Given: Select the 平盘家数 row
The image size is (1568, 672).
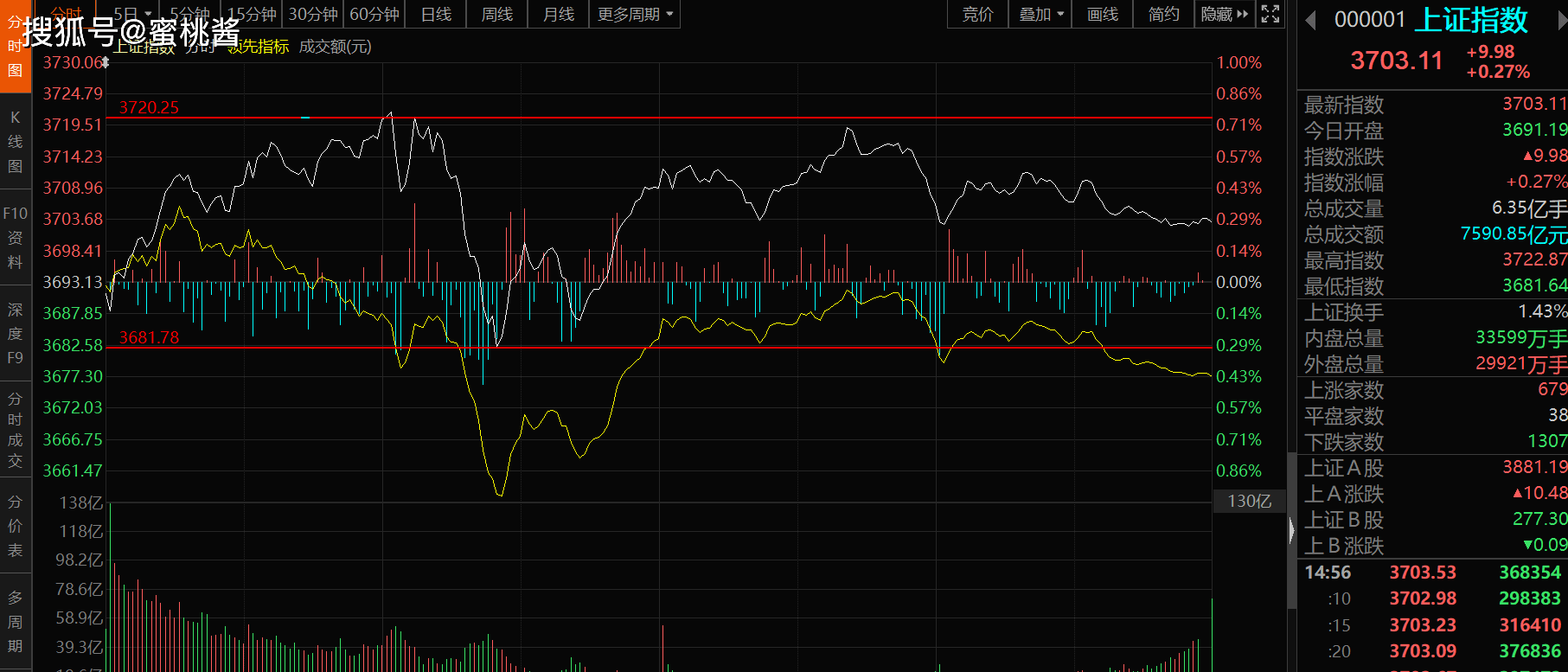Looking at the screenshot, I should 1433,416.
